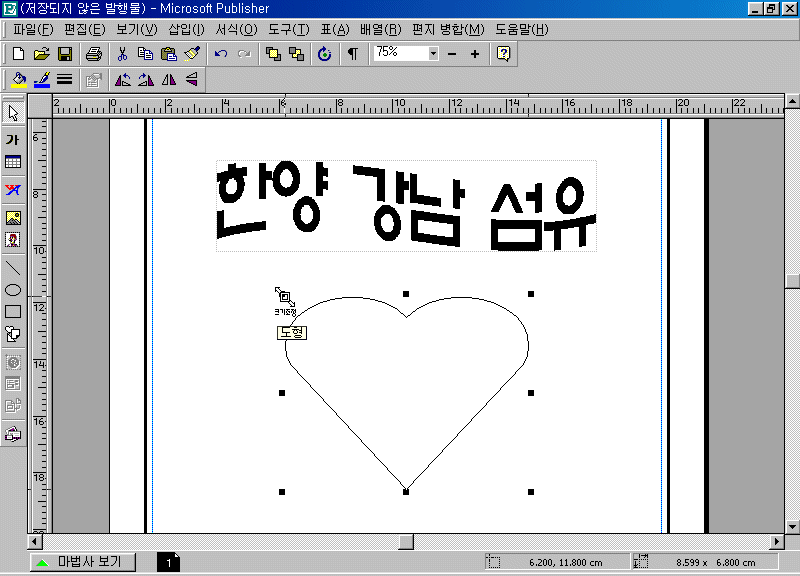Open the 서식(O) menu
Screen dimensions: 800x576
click(x=236, y=30)
